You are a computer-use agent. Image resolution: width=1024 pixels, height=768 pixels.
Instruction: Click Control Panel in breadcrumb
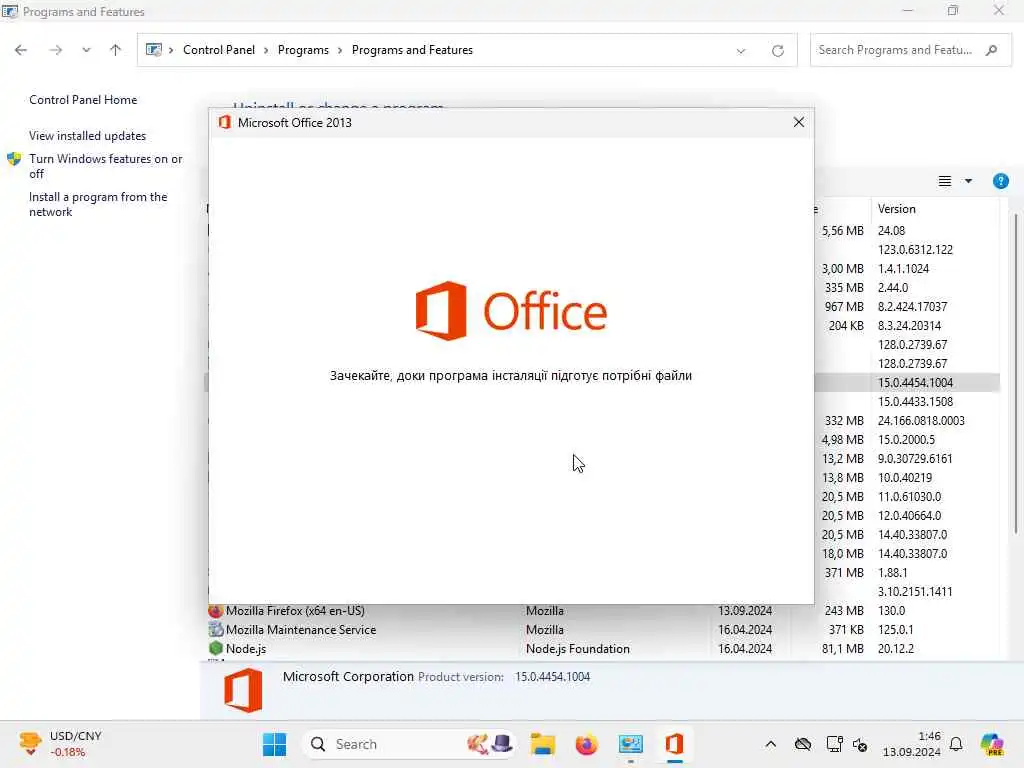(219, 50)
